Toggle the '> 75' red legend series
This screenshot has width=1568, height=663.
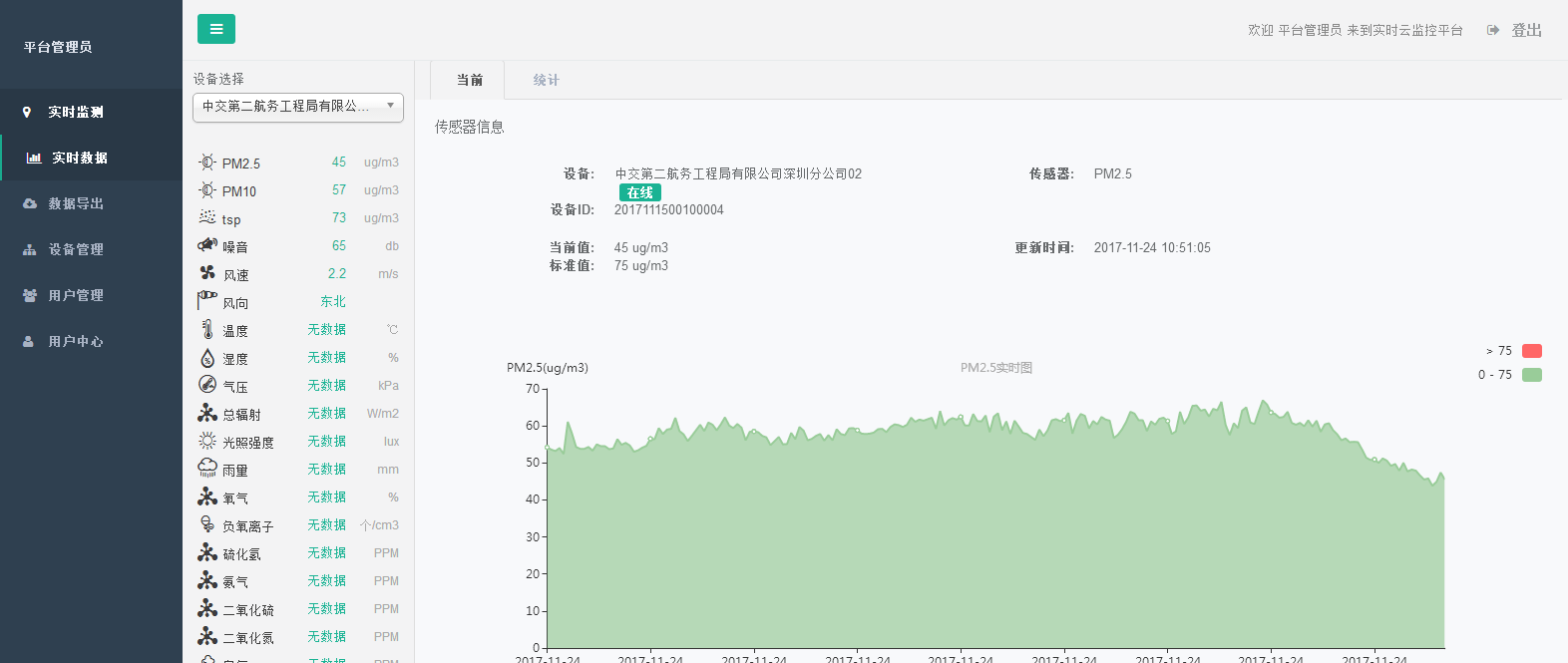tap(1531, 351)
